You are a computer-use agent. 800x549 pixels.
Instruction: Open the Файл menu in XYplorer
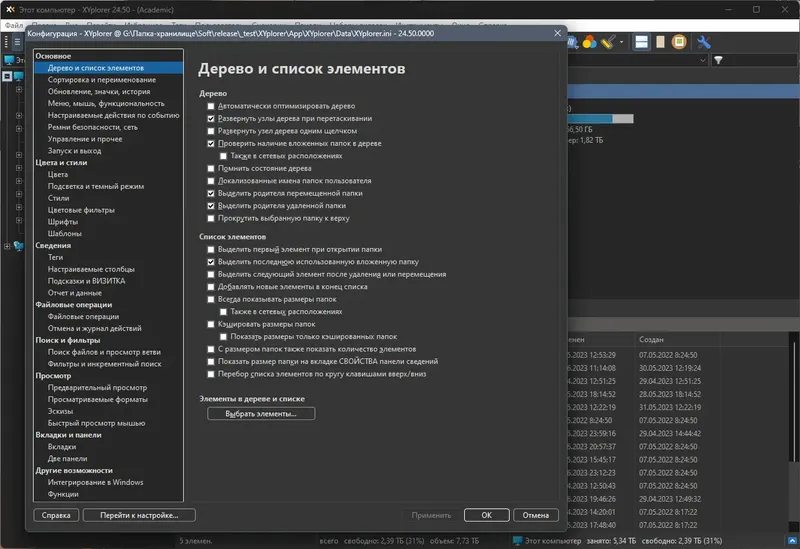[14, 25]
